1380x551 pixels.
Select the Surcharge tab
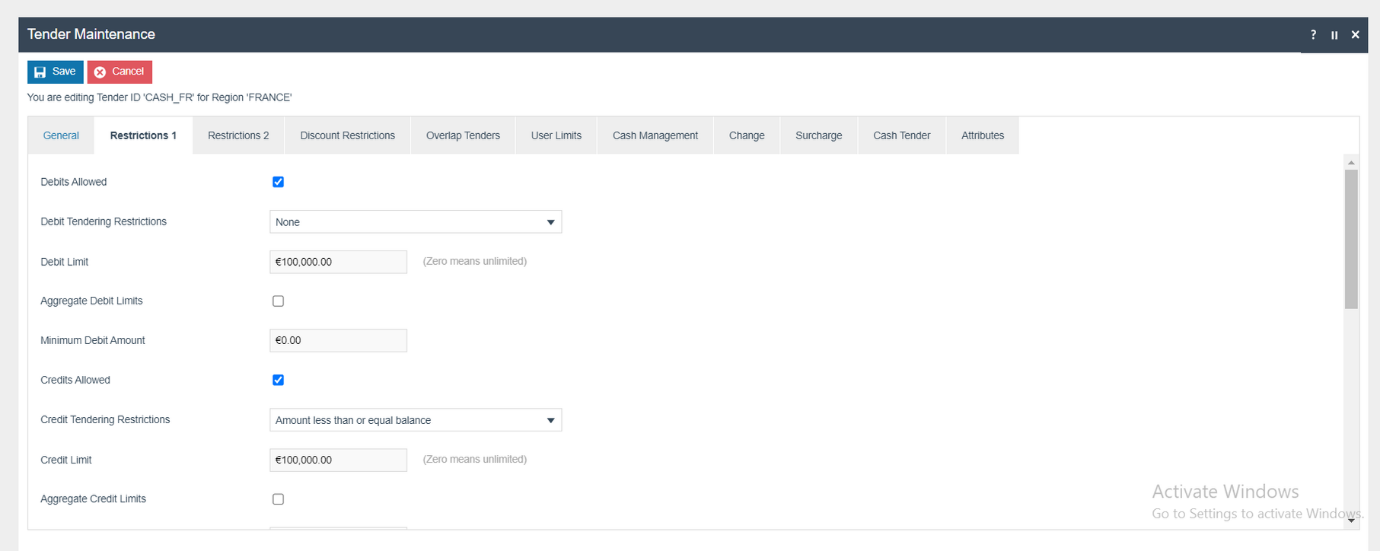click(818, 136)
